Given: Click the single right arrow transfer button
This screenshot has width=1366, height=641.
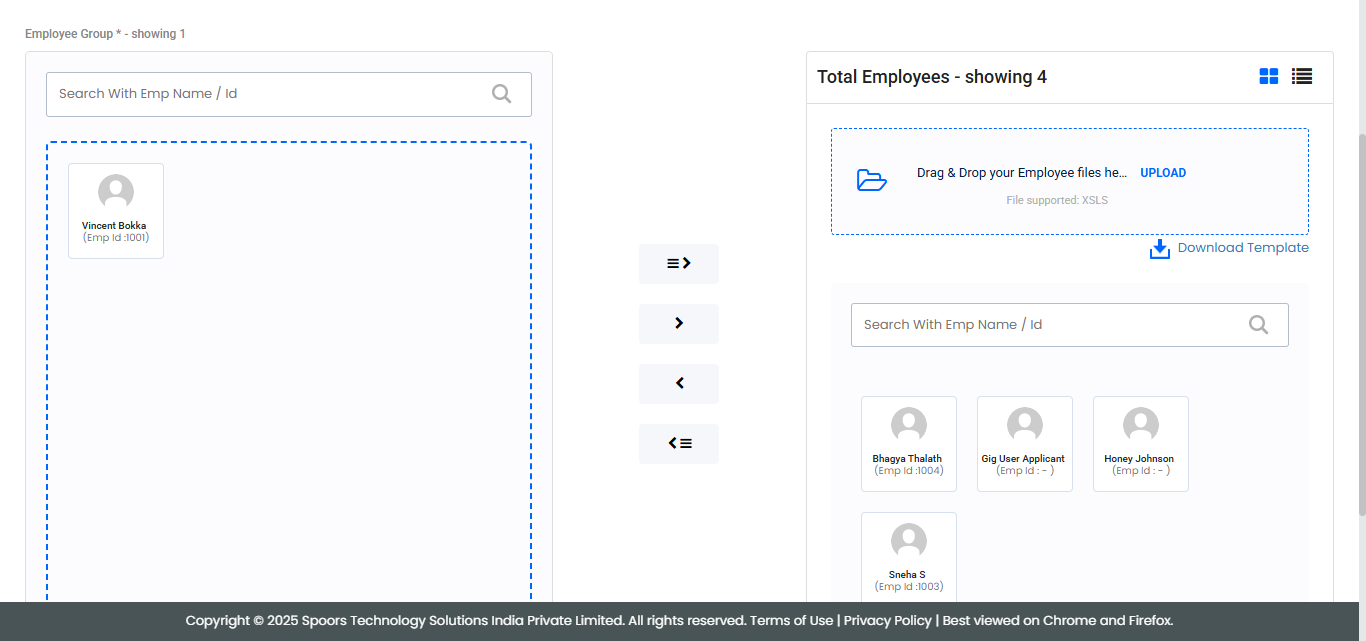Looking at the screenshot, I should coord(679,324).
